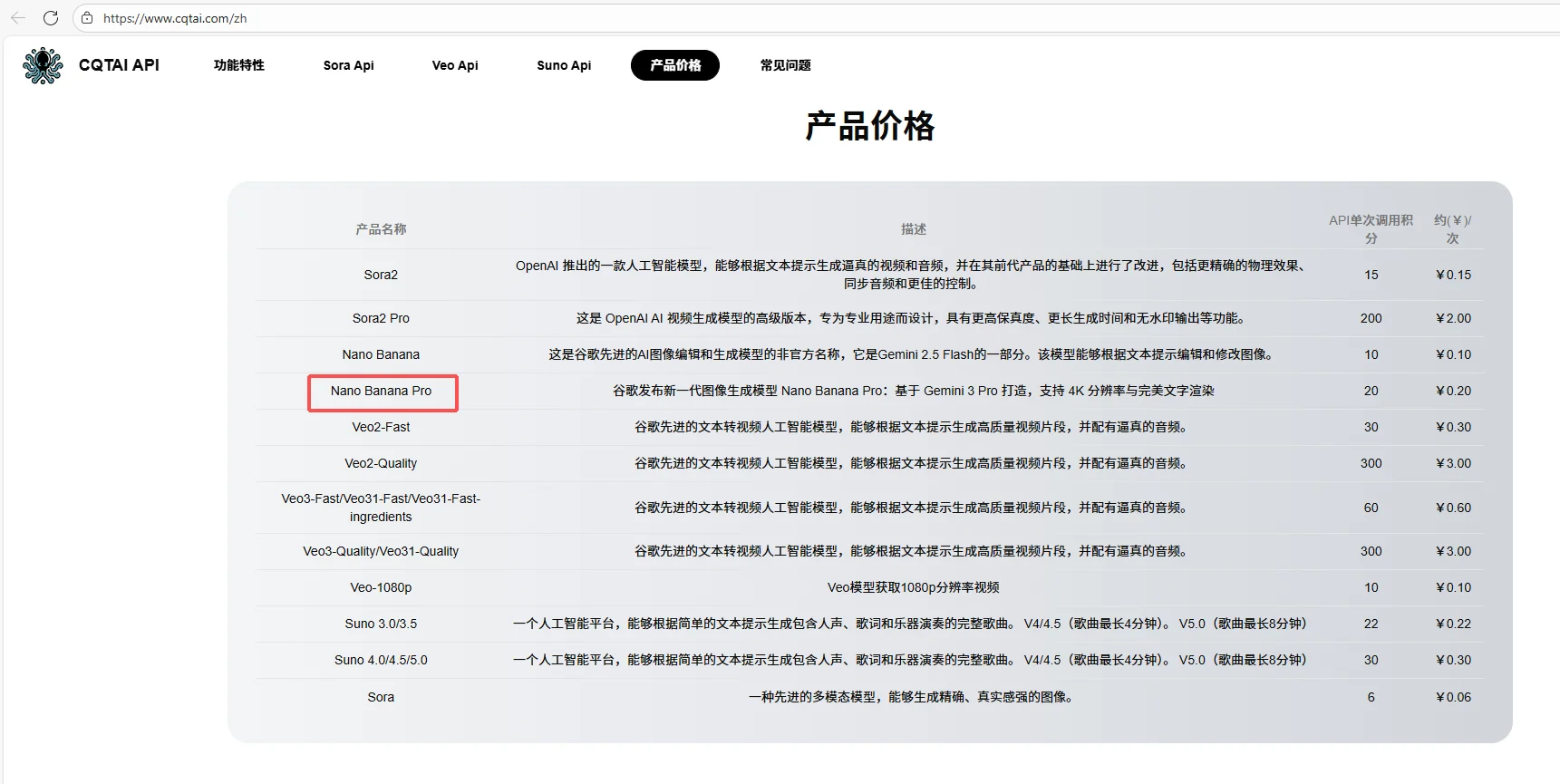Select the Veo-1080p product name
This screenshot has width=1560, height=784.
tap(381, 587)
